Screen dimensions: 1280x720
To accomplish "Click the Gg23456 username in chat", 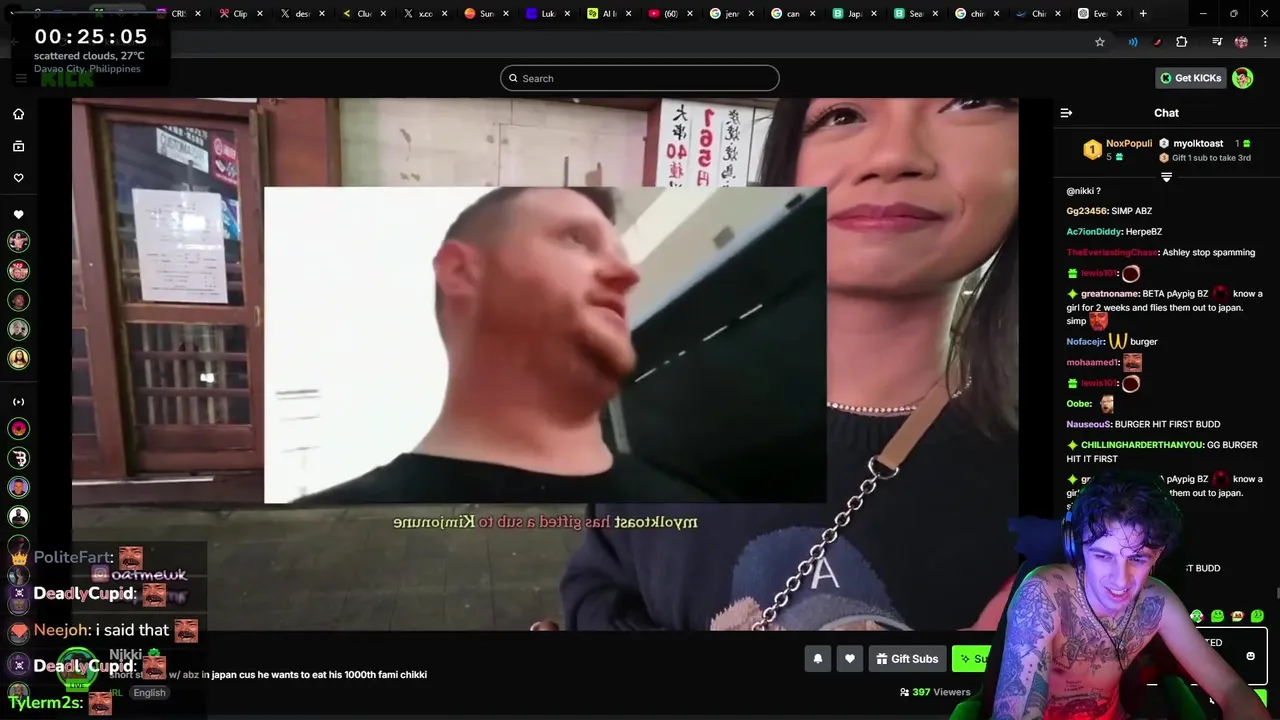I will (1085, 211).
